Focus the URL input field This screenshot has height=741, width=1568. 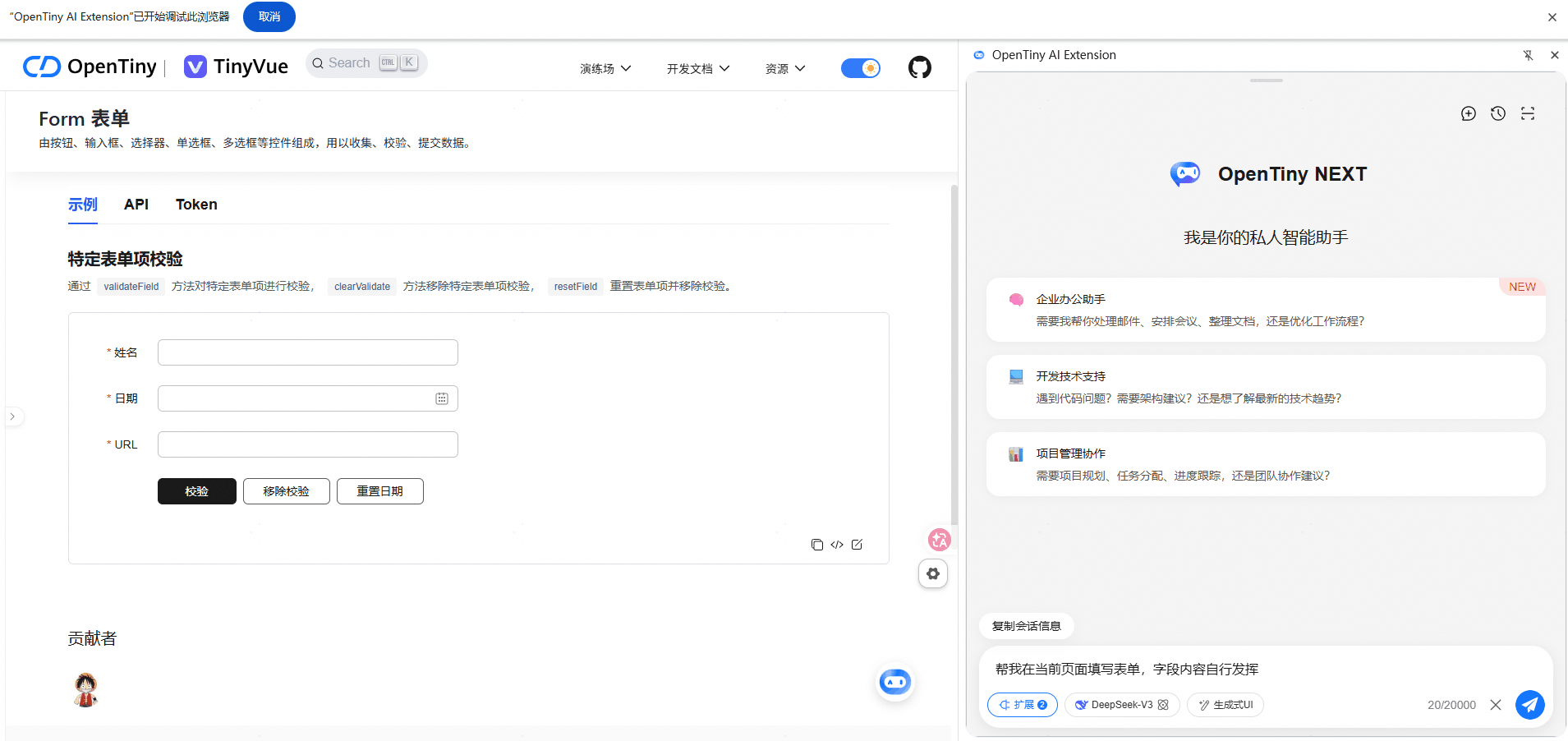pyautogui.click(x=308, y=444)
